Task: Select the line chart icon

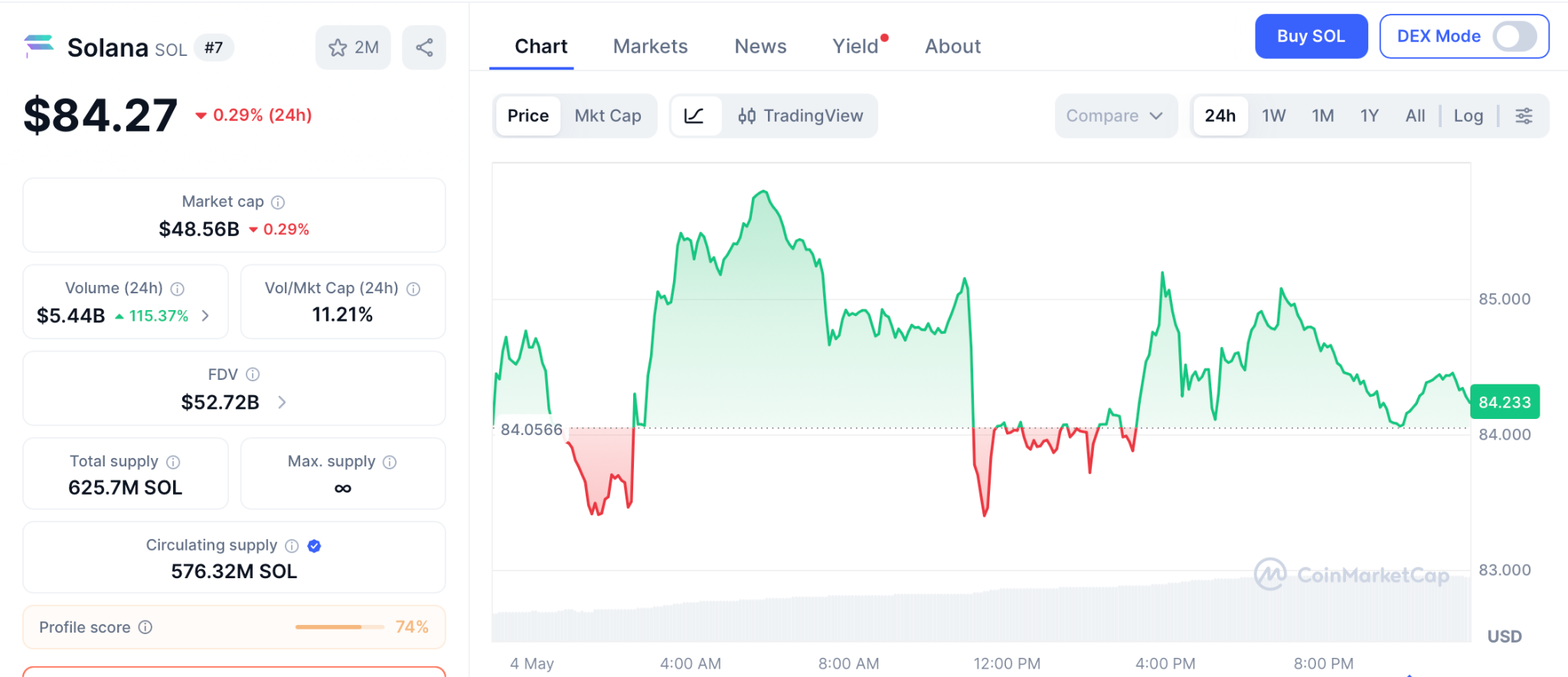Action: click(x=694, y=116)
